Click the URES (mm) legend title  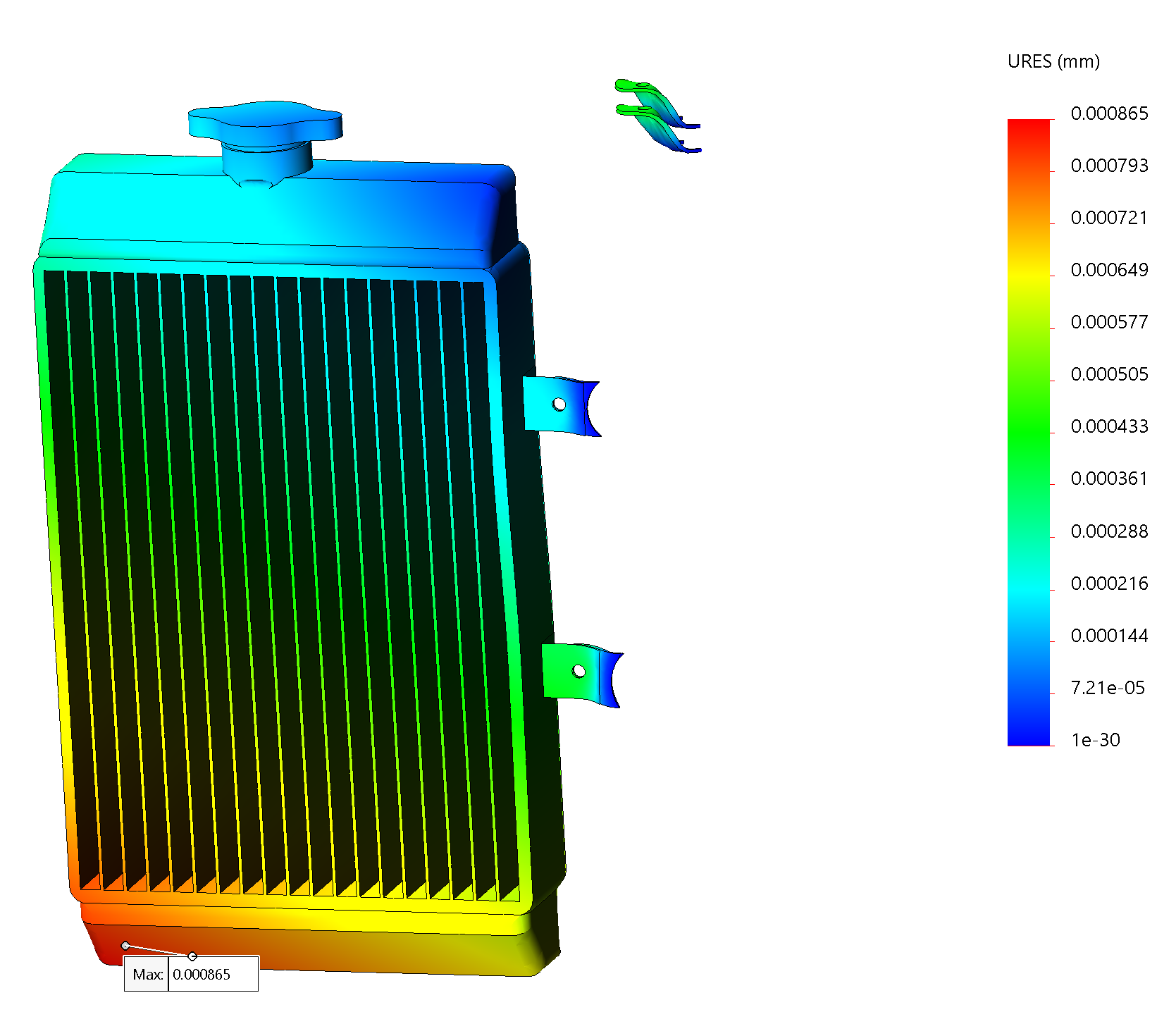click(1053, 61)
